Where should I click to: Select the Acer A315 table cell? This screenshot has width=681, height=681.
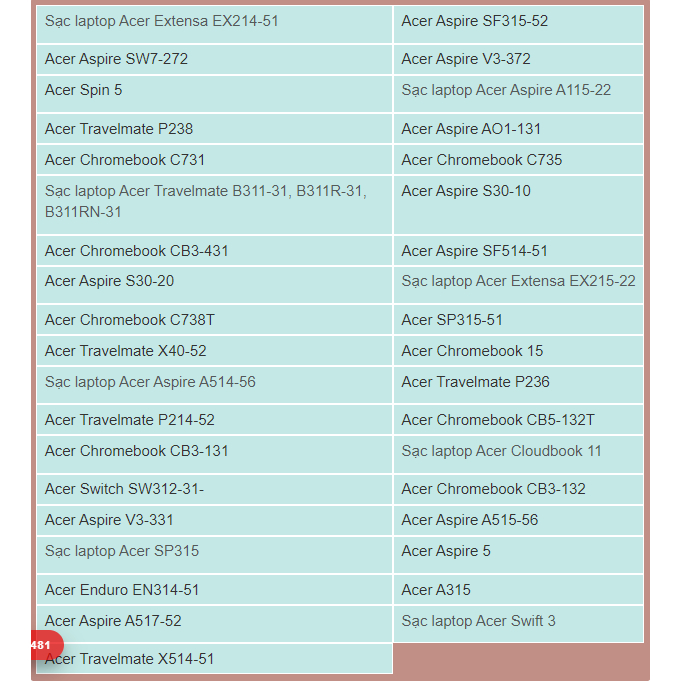point(436,590)
